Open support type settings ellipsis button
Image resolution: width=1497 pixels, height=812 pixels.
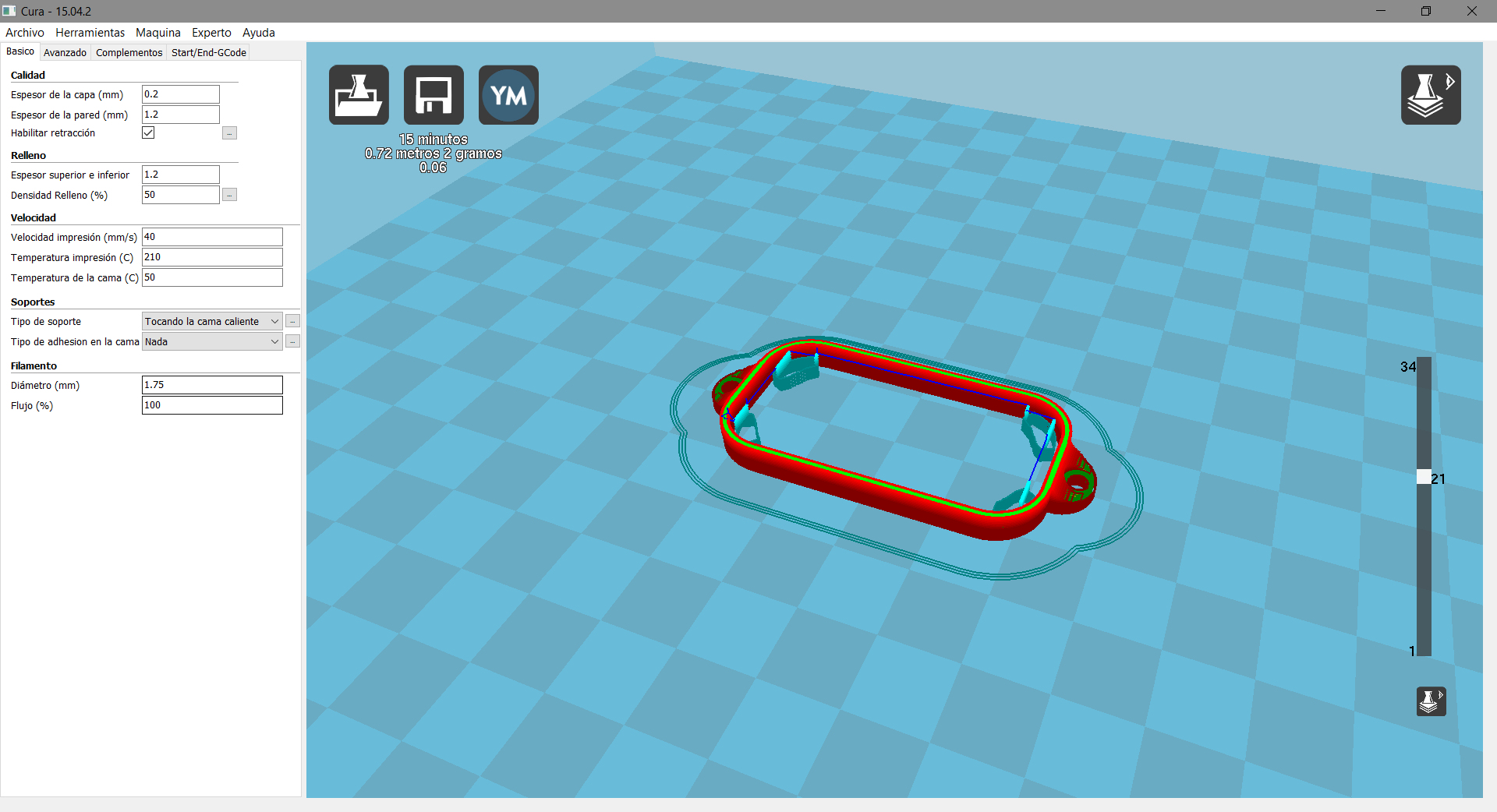[292, 321]
